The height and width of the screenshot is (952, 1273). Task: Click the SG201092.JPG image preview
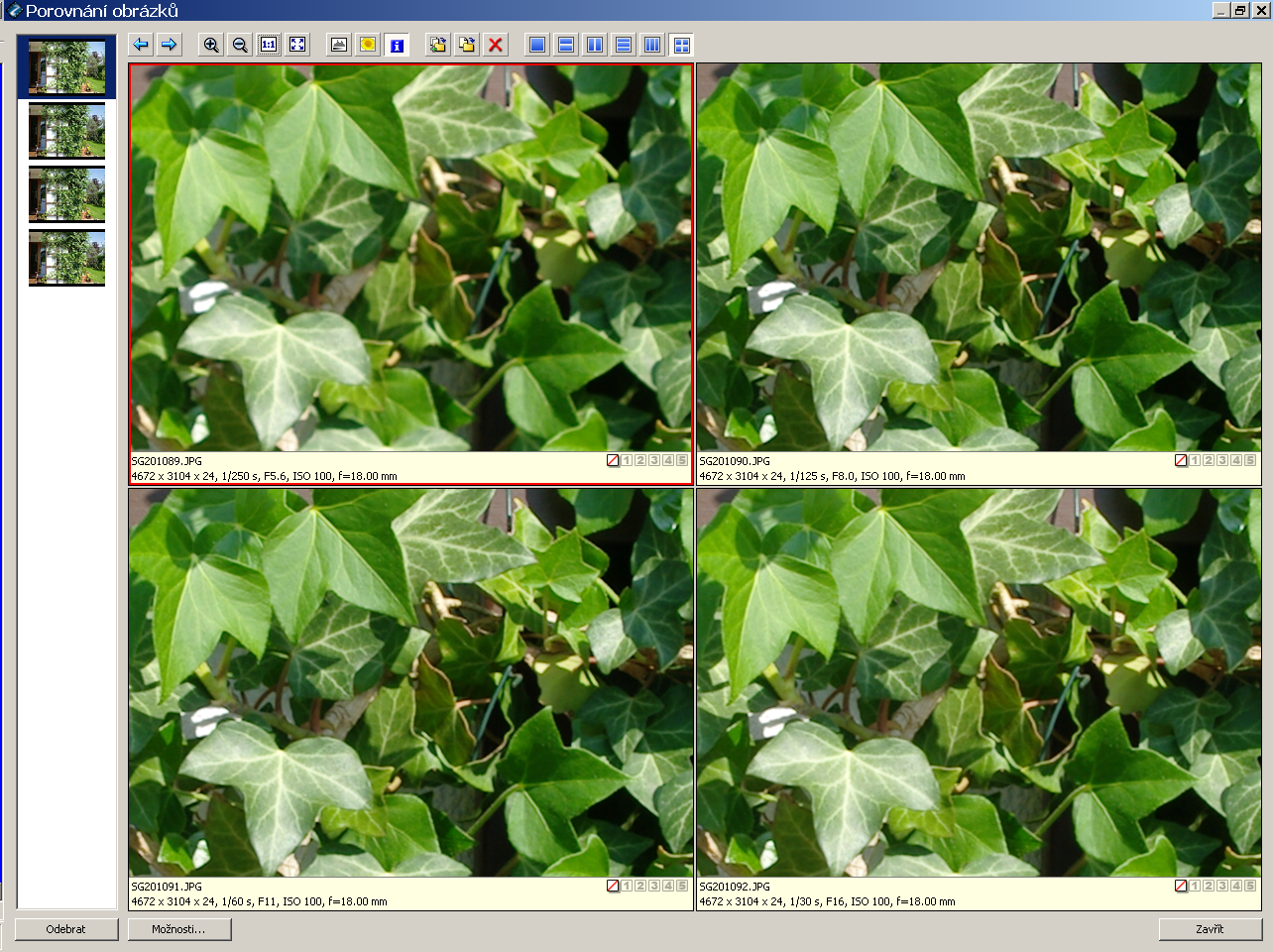[978, 682]
